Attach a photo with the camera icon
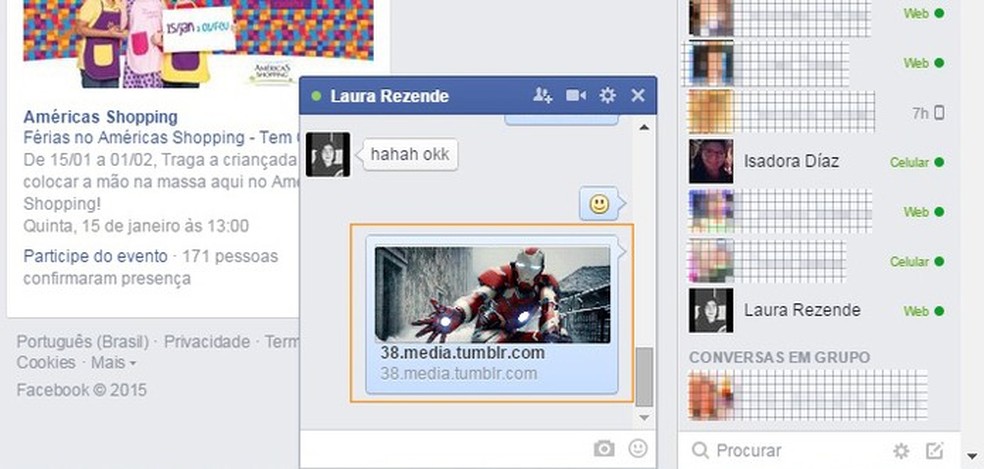This screenshot has width=984, height=469. coord(604,448)
